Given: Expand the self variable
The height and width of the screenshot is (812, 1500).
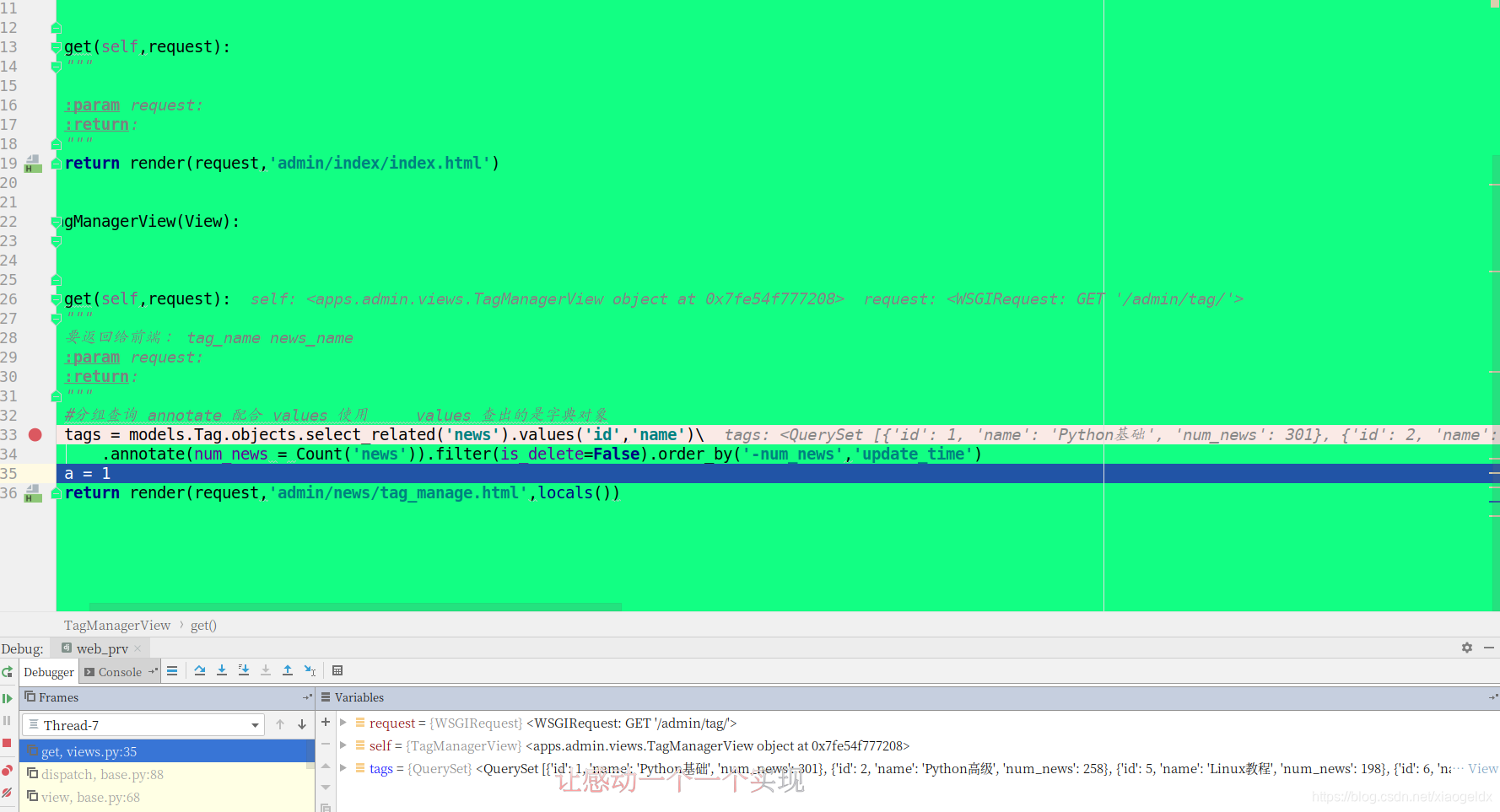Looking at the screenshot, I should [x=343, y=745].
